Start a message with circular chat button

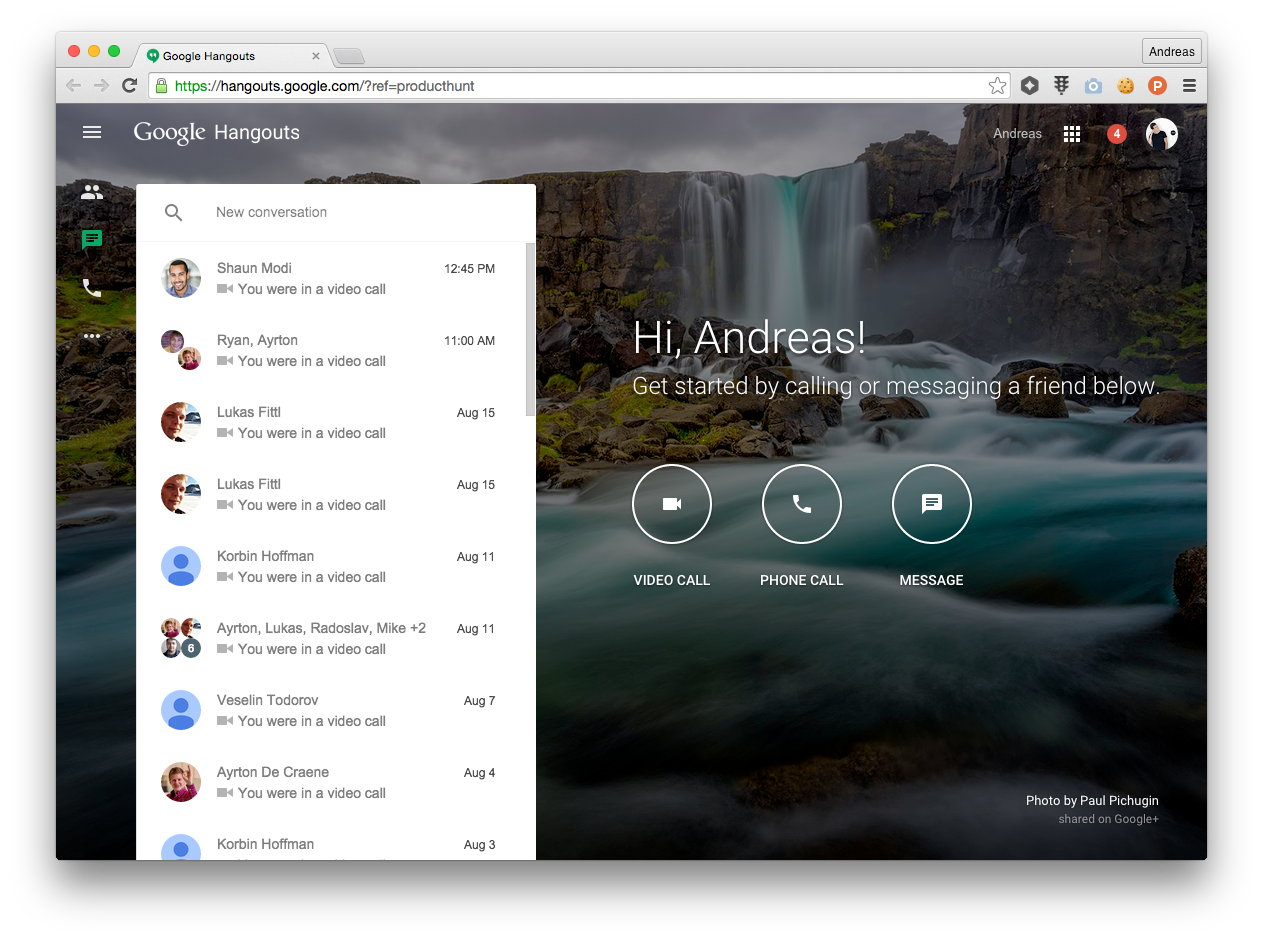click(932, 504)
